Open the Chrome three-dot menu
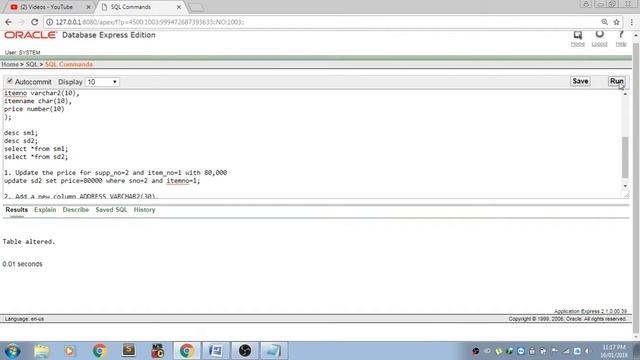Screen dimensions: 640x360 (632, 22)
